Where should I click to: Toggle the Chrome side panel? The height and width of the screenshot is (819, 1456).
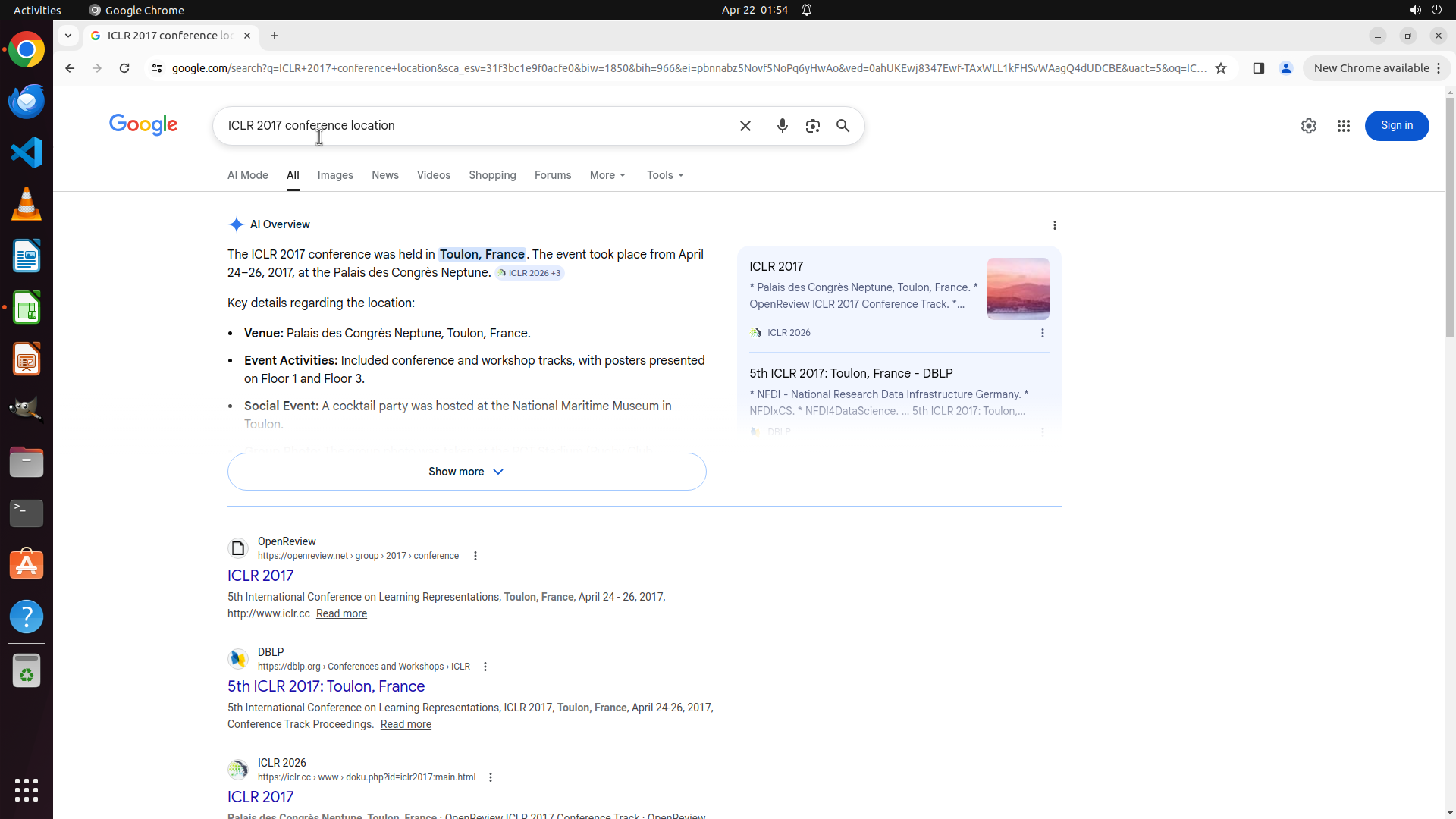click(x=1258, y=68)
